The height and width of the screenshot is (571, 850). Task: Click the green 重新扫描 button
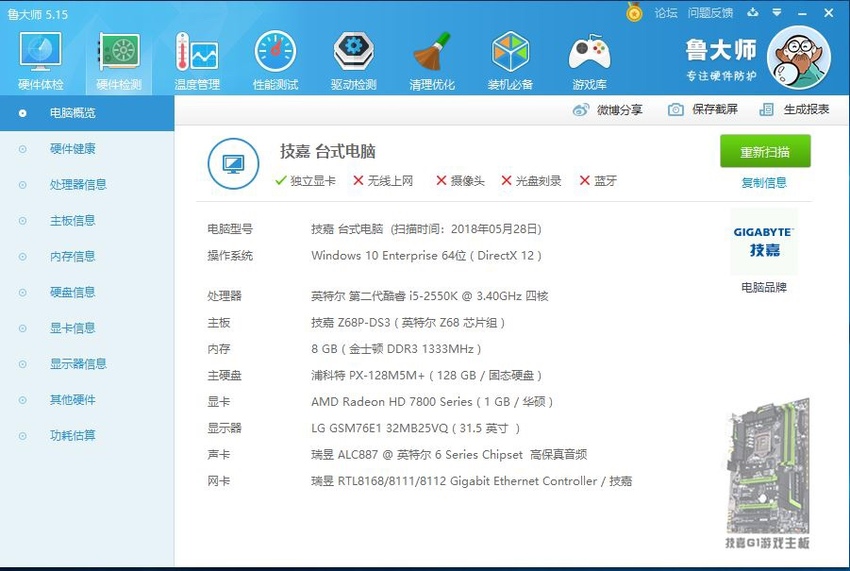[x=765, y=151]
